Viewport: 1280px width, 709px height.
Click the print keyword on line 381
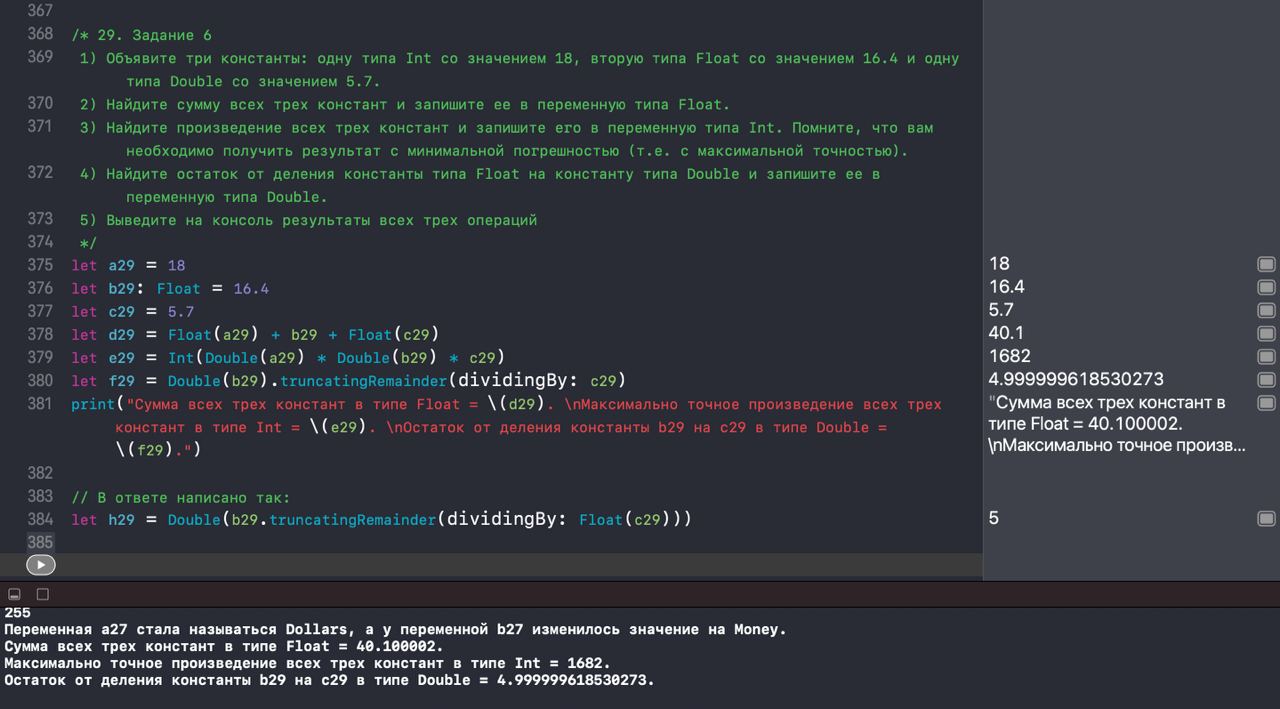92,405
